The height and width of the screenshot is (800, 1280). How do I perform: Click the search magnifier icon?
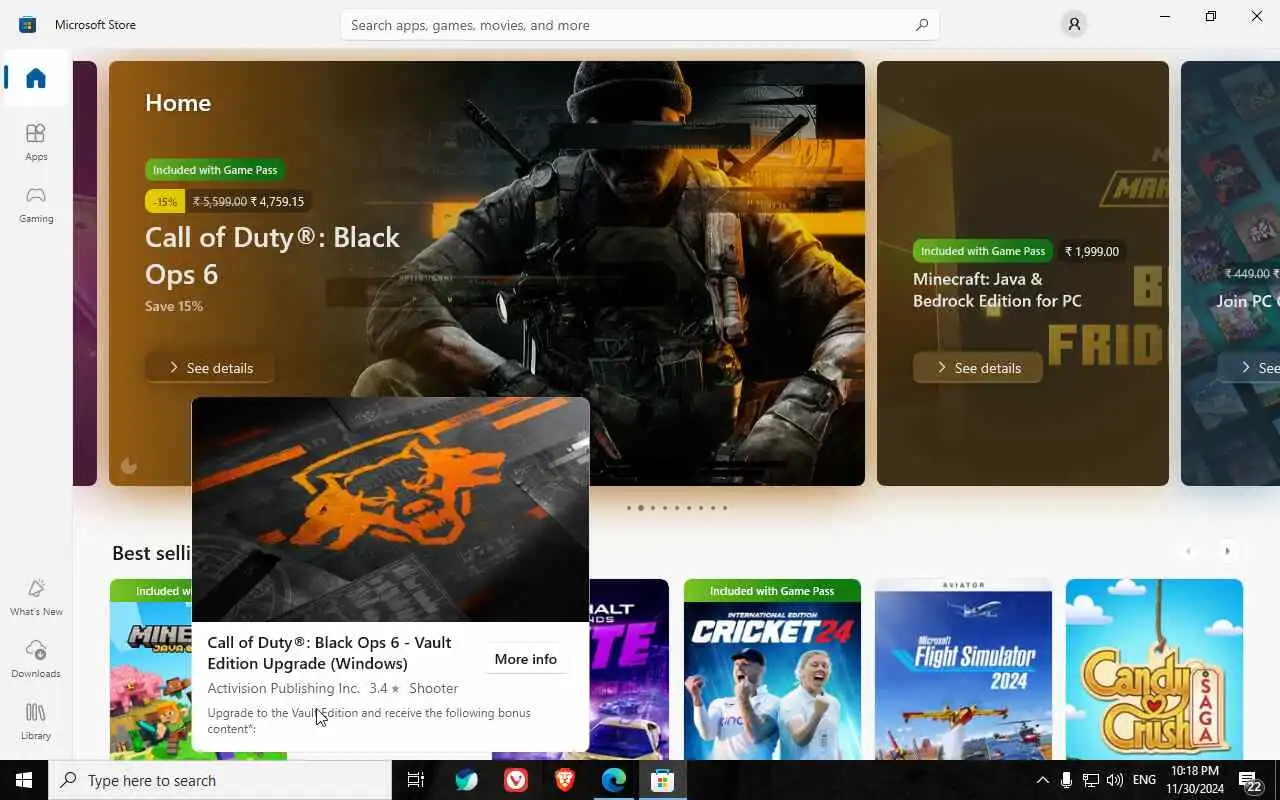click(922, 25)
